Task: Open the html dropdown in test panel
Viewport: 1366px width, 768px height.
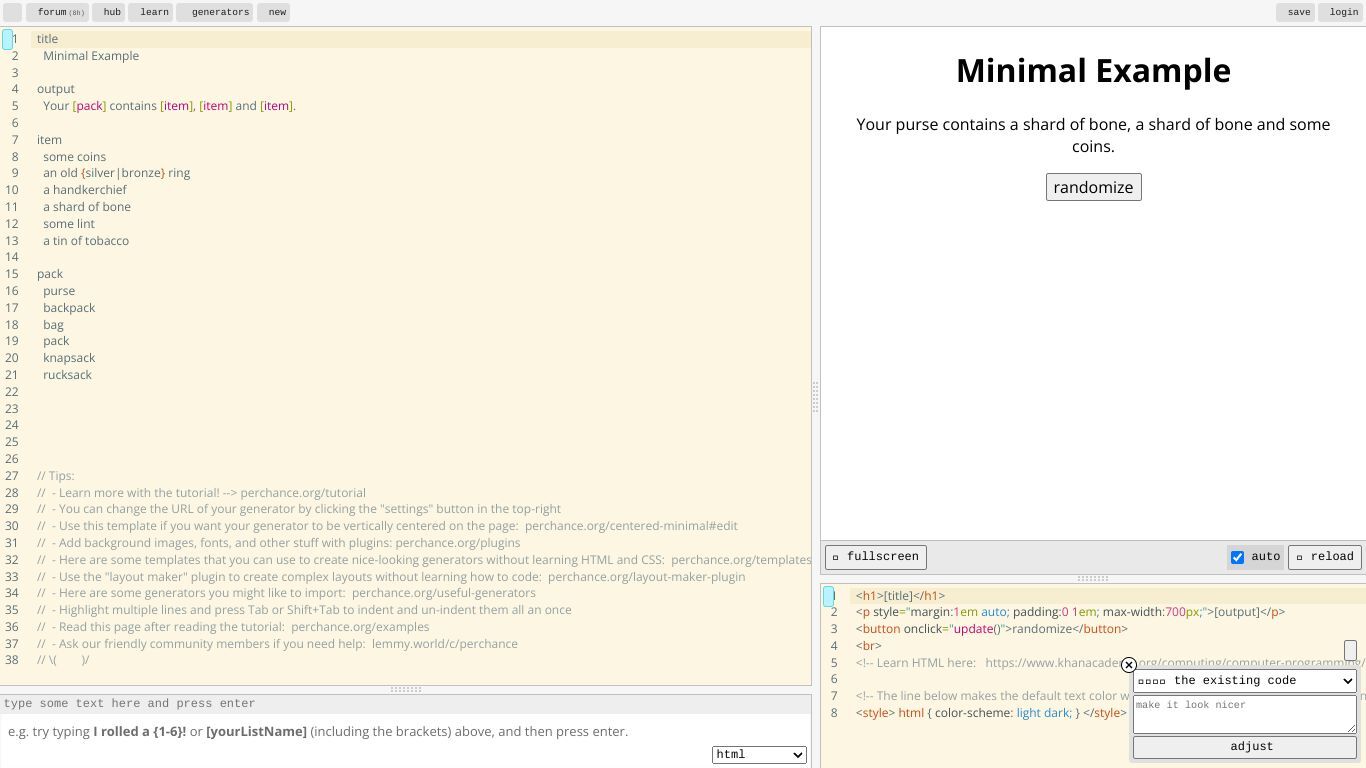Action: [759, 755]
